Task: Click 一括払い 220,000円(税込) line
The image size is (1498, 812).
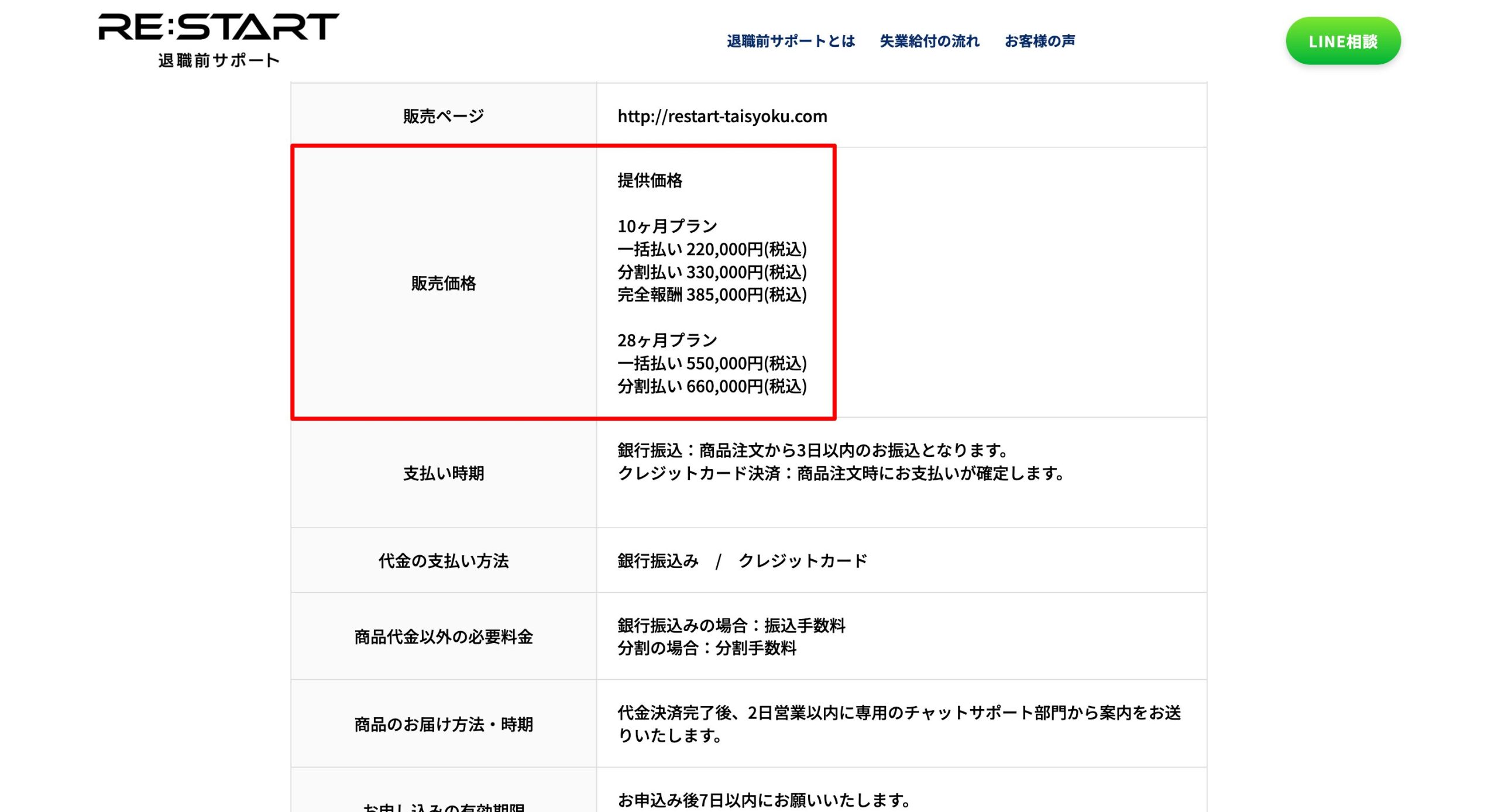Action: click(712, 249)
